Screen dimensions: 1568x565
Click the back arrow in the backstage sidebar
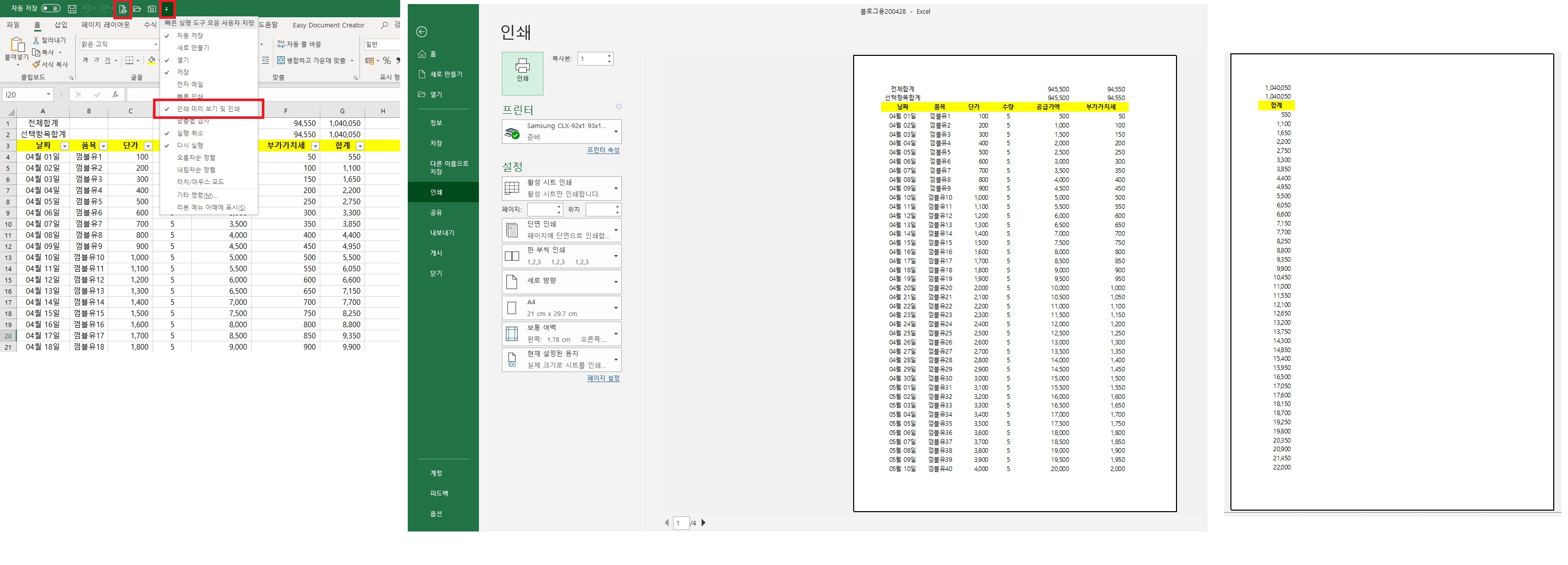click(x=422, y=32)
